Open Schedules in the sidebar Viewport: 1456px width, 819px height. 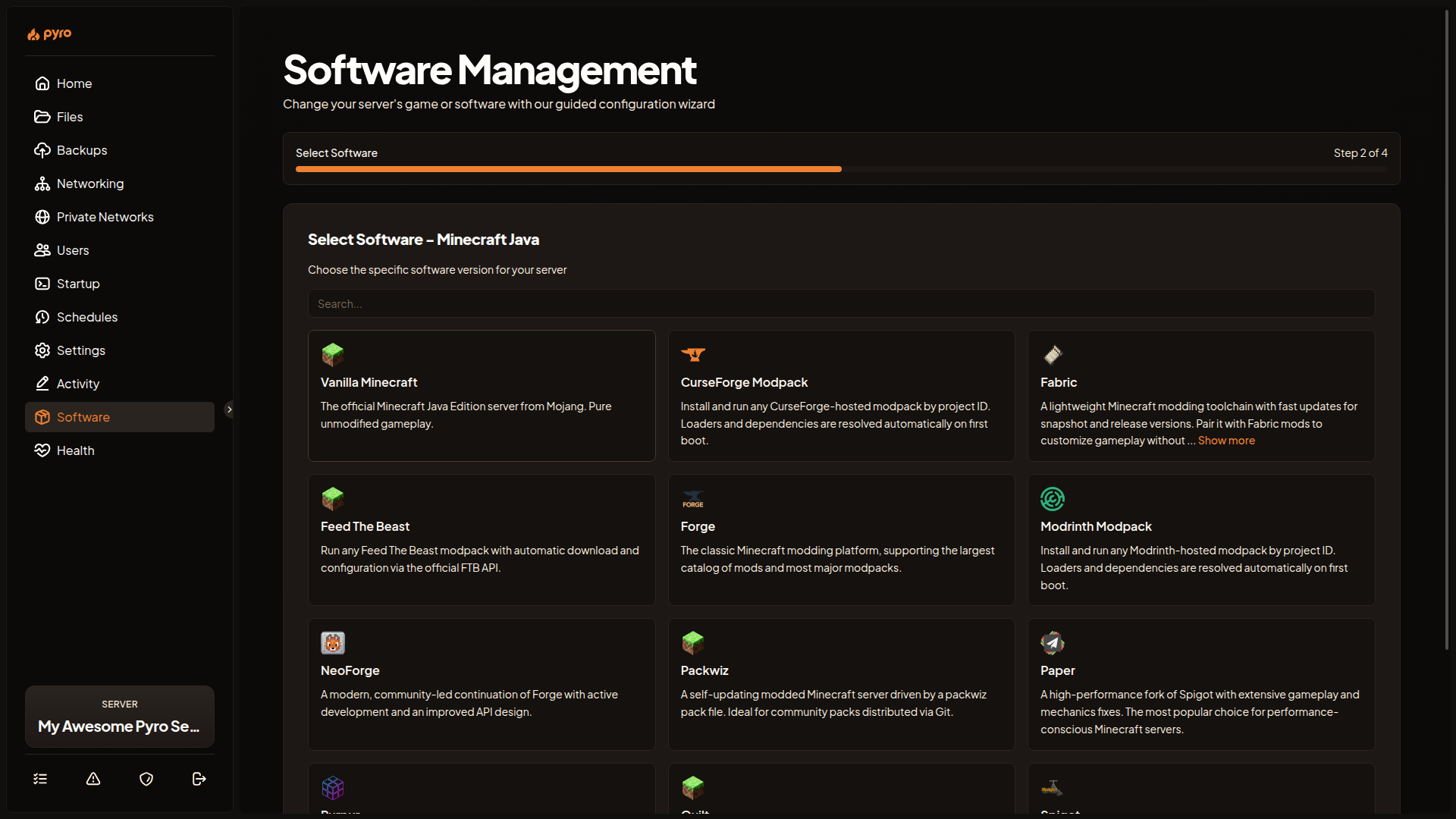tap(120, 317)
